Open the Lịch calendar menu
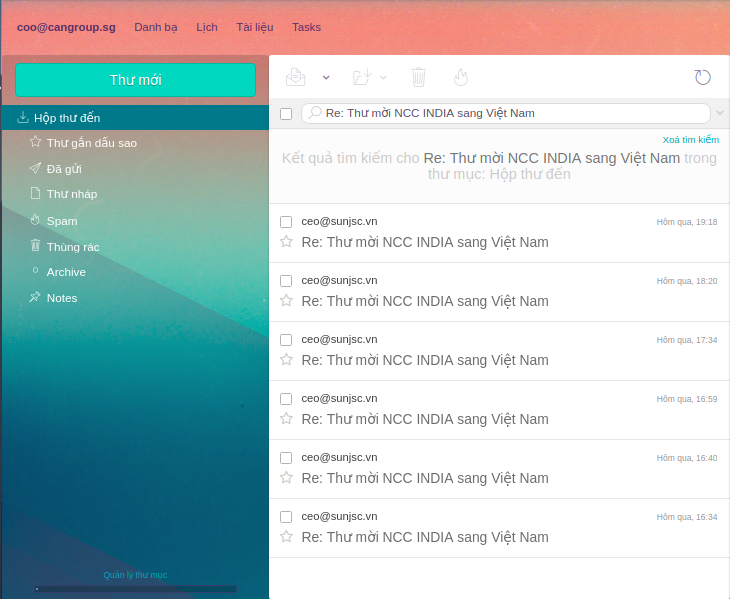Screen dimensions: 730x599 click(x=207, y=27)
